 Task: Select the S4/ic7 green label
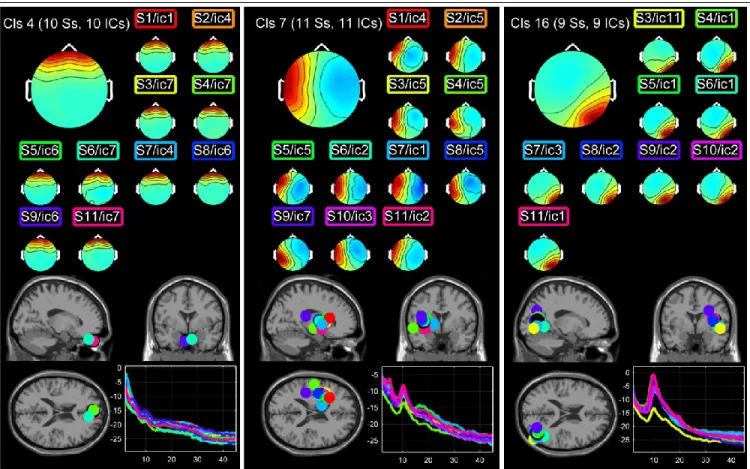pos(213,85)
